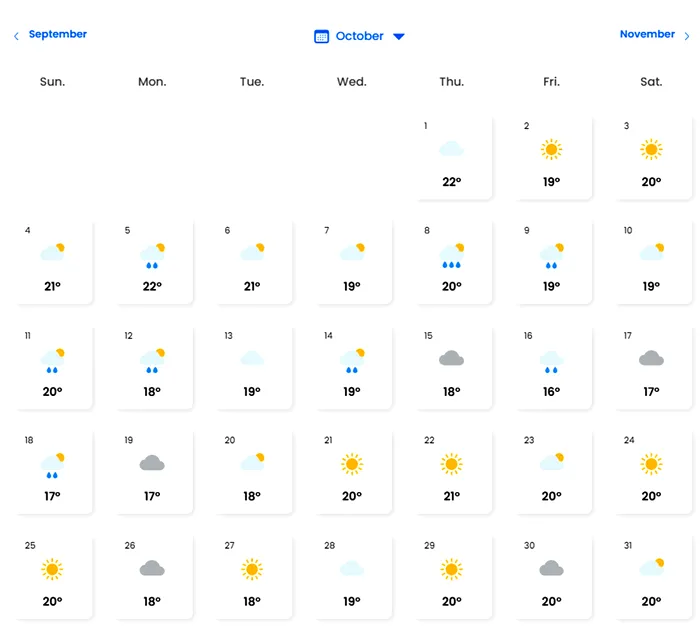Click the light cloud icon on October 28

[x=352, y=568]
